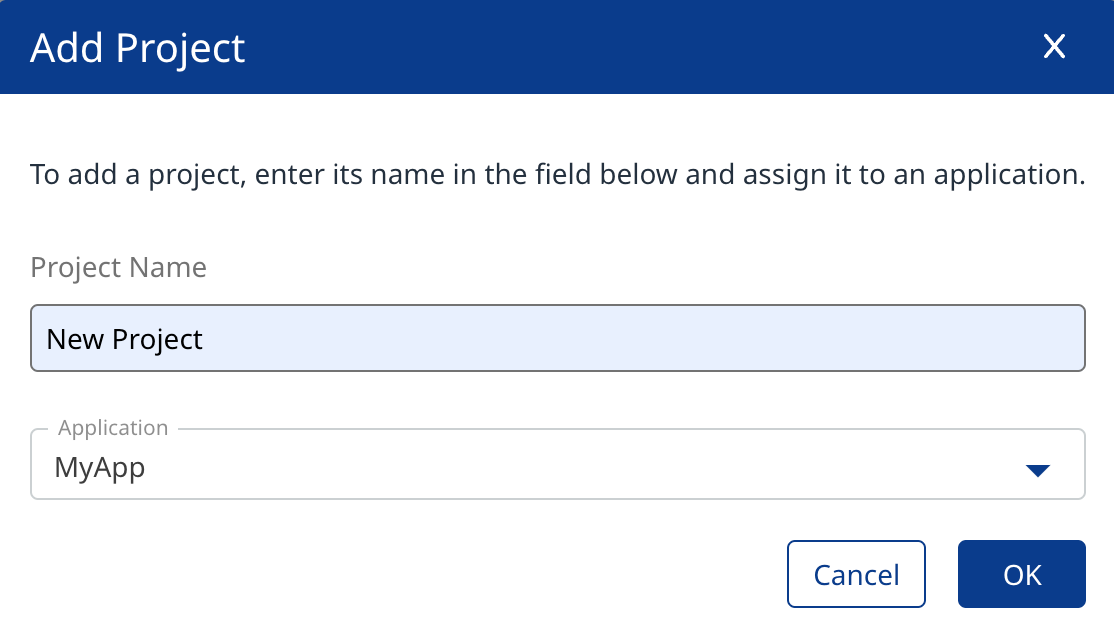This screenshot has height=634, width=1114.
Task: Abort adding project via Cancel
Action: pos(856,574)
